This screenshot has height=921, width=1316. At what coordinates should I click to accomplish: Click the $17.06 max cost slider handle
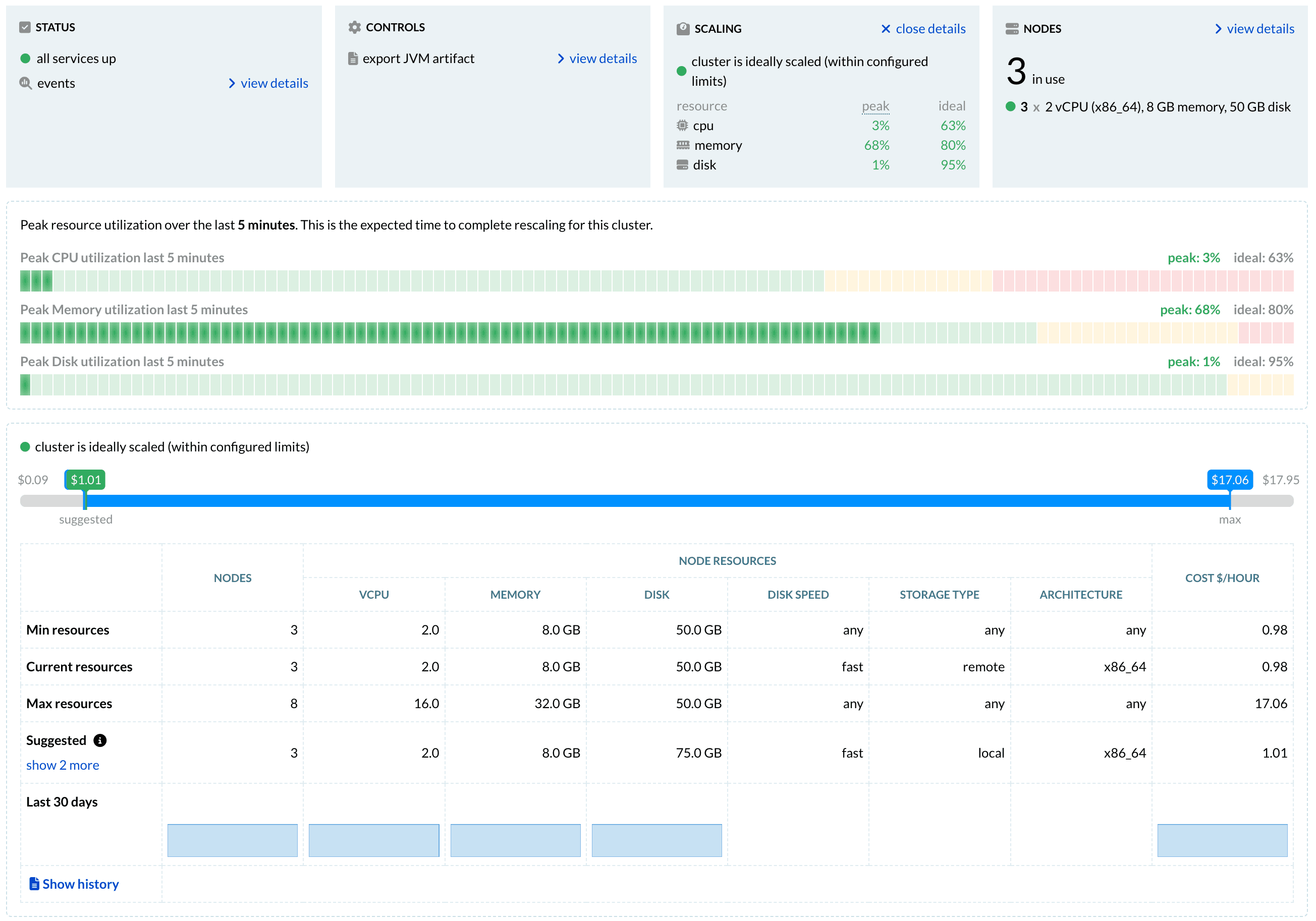(x=1230, y=480)
